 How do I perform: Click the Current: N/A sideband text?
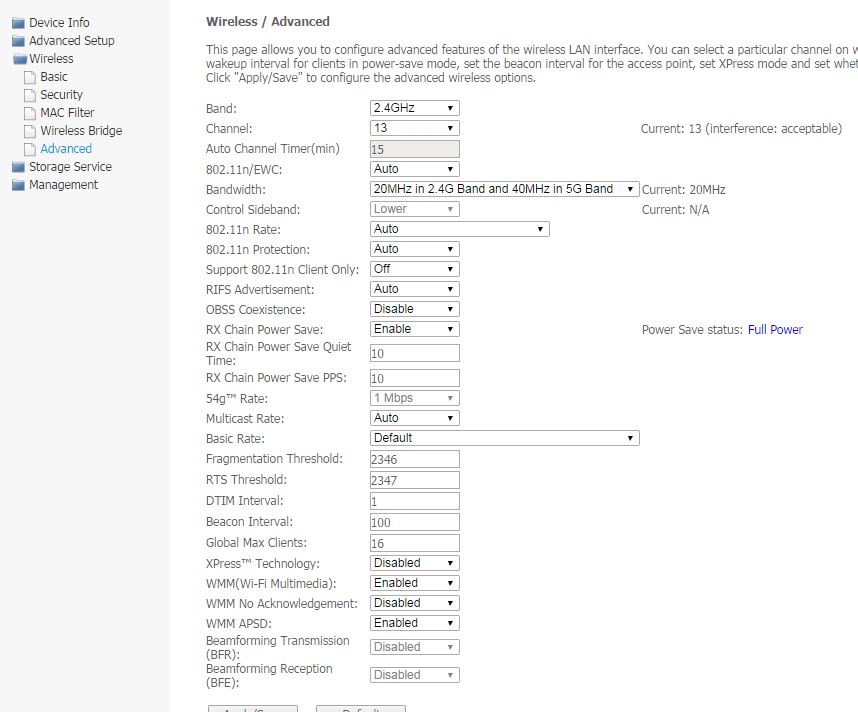[675, 210]
